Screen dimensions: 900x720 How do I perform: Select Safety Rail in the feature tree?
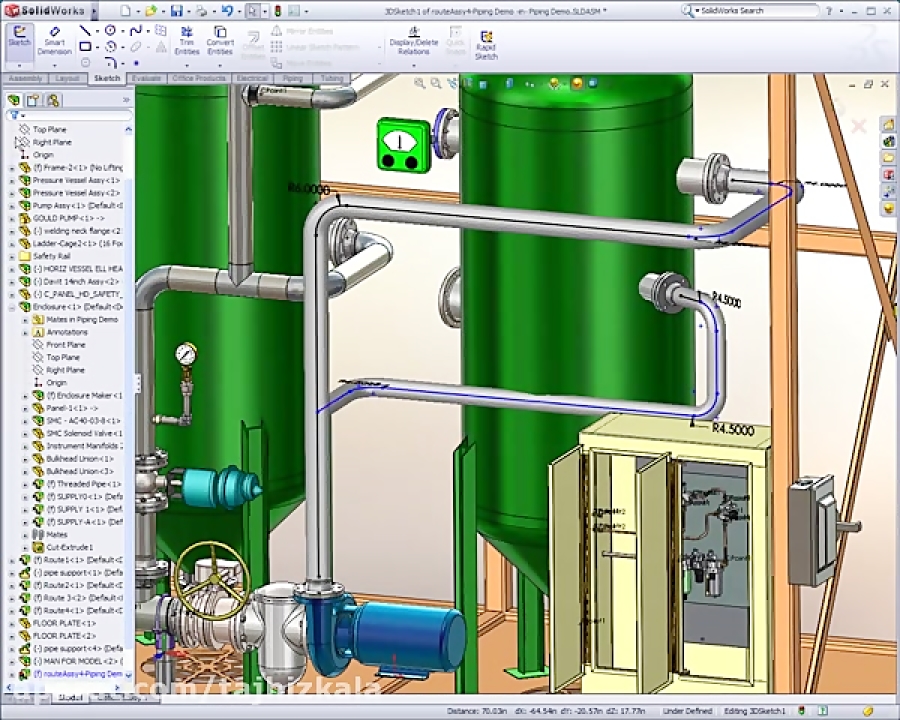[x=52, y=256]
